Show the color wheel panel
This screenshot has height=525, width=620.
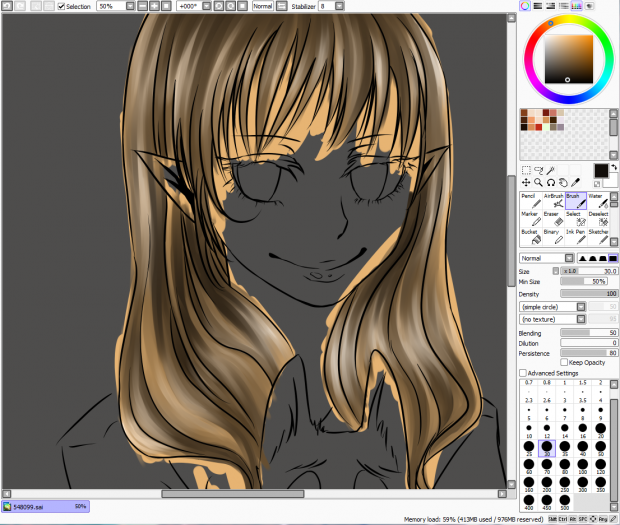click(x=526, y=6)
